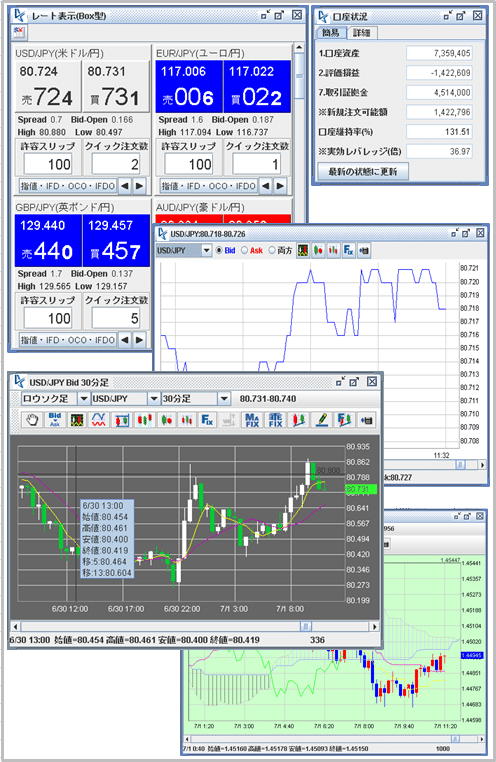Click the USD/JPY 許容スリップ field showing 100
The image size is (496, 762).
(48, 164)
